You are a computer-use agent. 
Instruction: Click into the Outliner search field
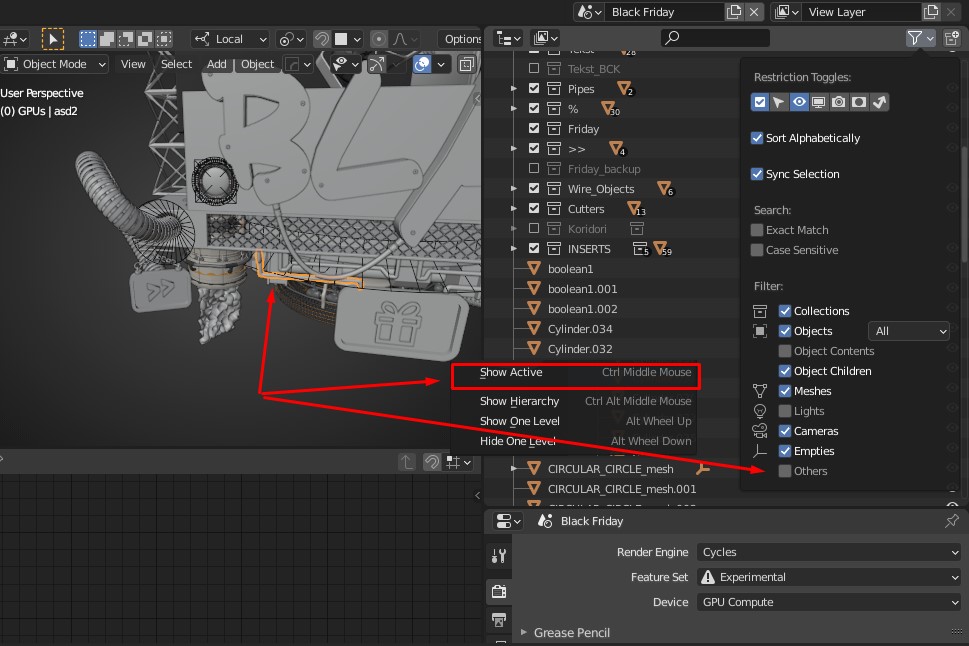[715, 38]
